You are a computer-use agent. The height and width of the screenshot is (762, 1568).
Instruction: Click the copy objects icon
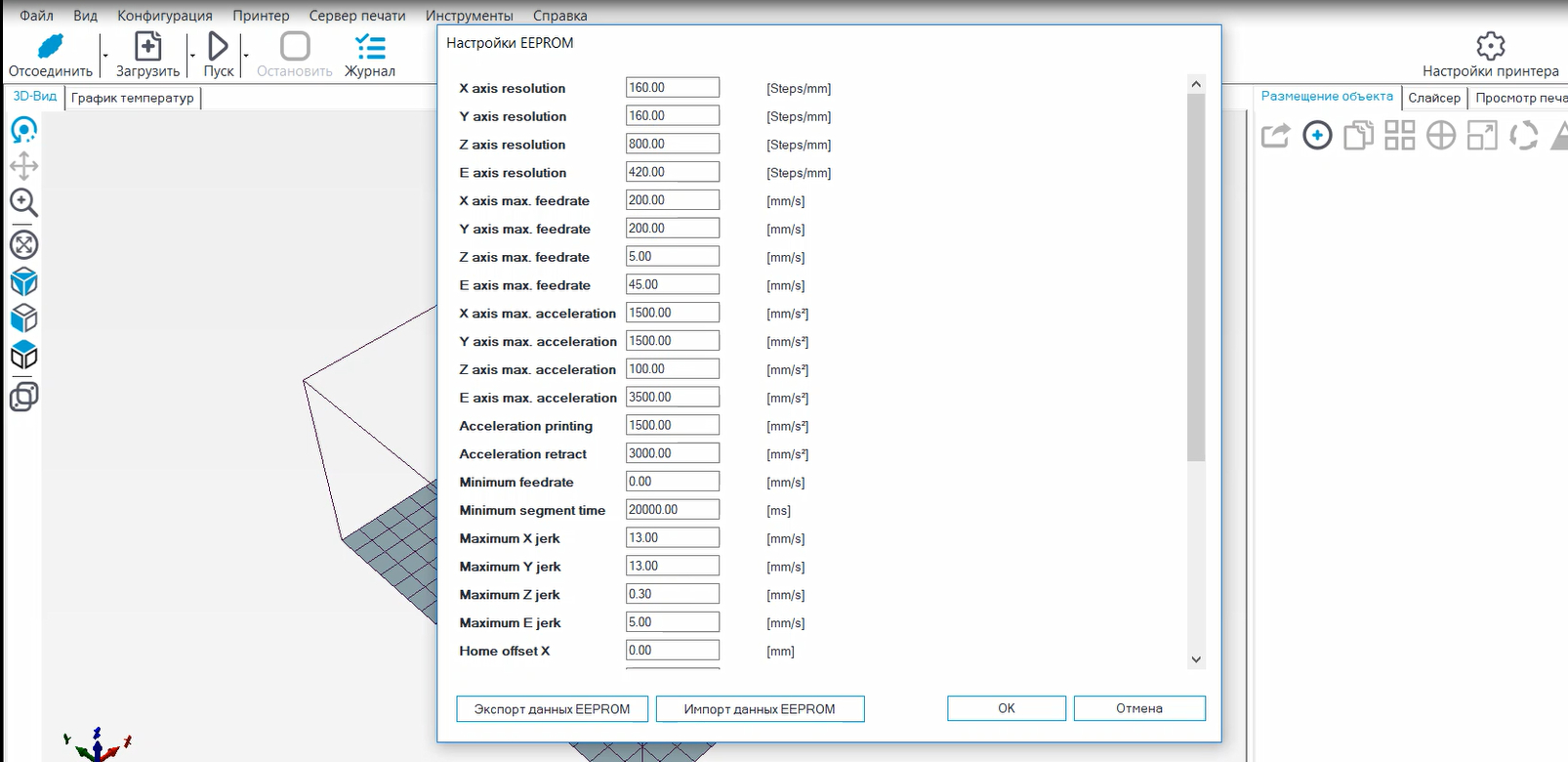point(1358,135)
